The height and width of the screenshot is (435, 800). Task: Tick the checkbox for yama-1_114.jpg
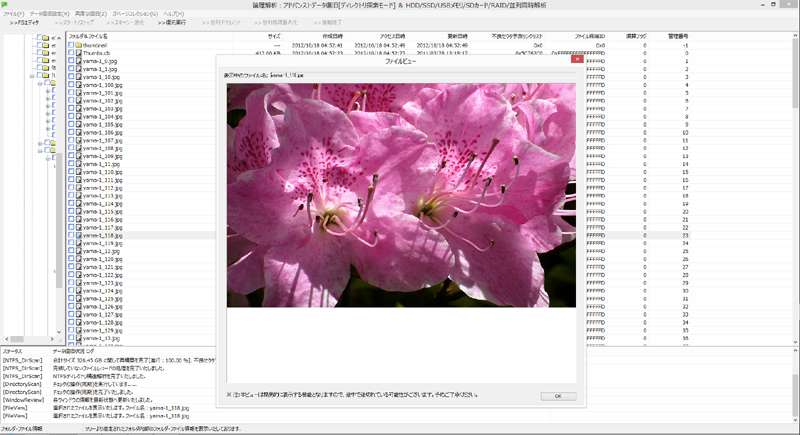click(x=71, y=203)
